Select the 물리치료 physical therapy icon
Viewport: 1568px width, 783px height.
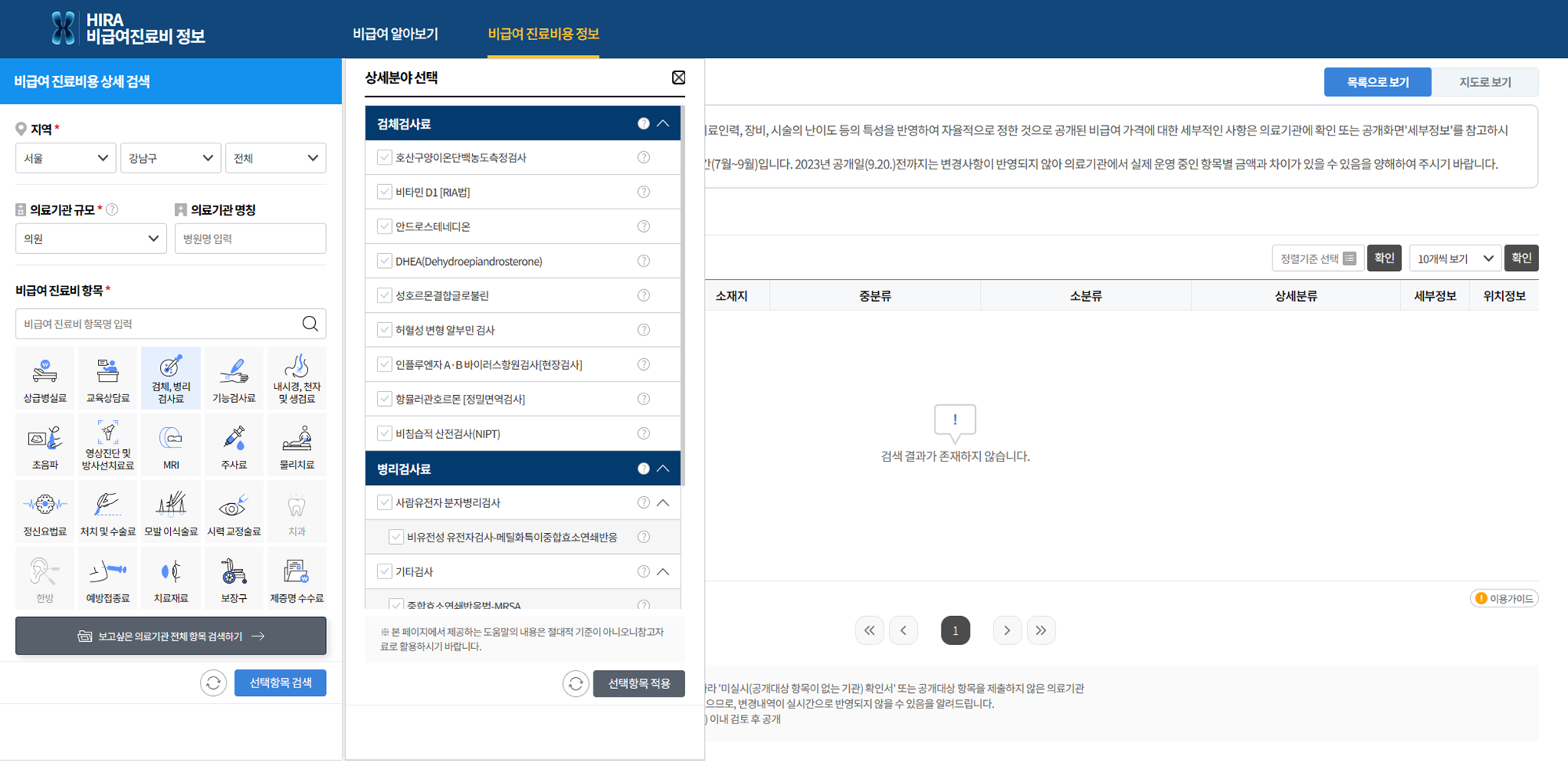(296, 444)
